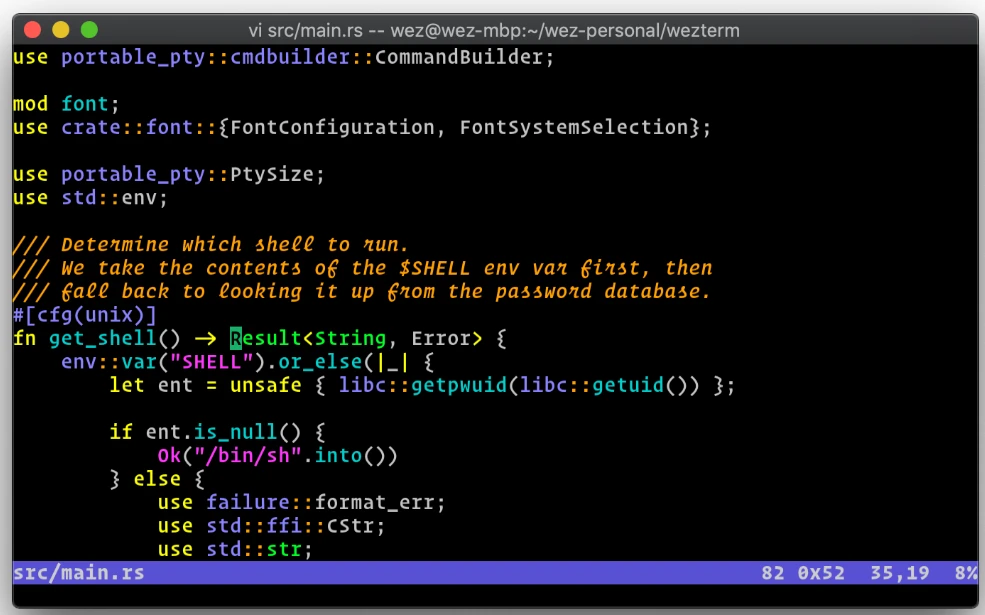Screen dimensions: 985x615
Task: Click the red close window button
Action: (x=32, y=30)
